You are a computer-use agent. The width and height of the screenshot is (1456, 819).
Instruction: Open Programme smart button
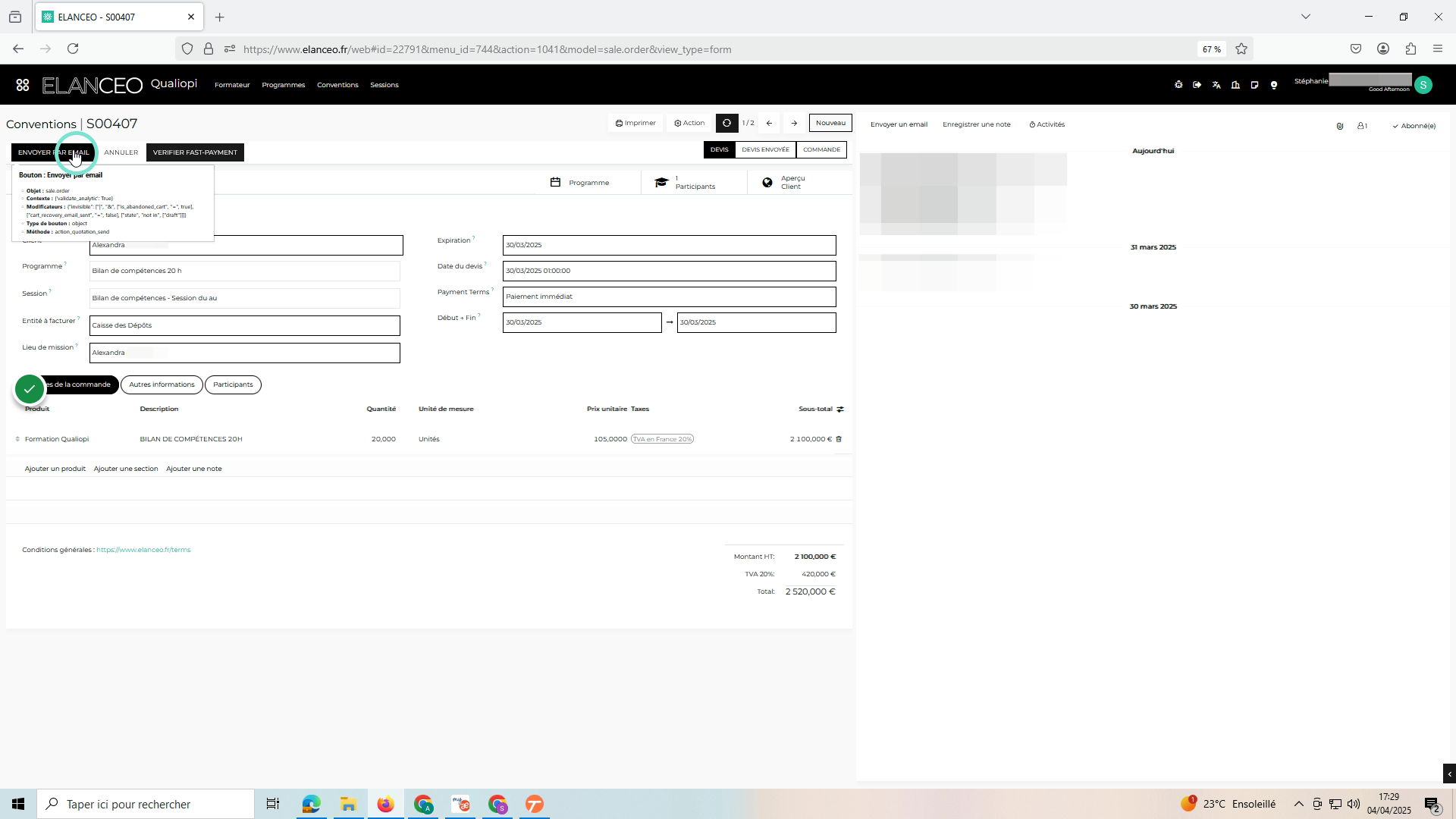[x=588, y=183]
